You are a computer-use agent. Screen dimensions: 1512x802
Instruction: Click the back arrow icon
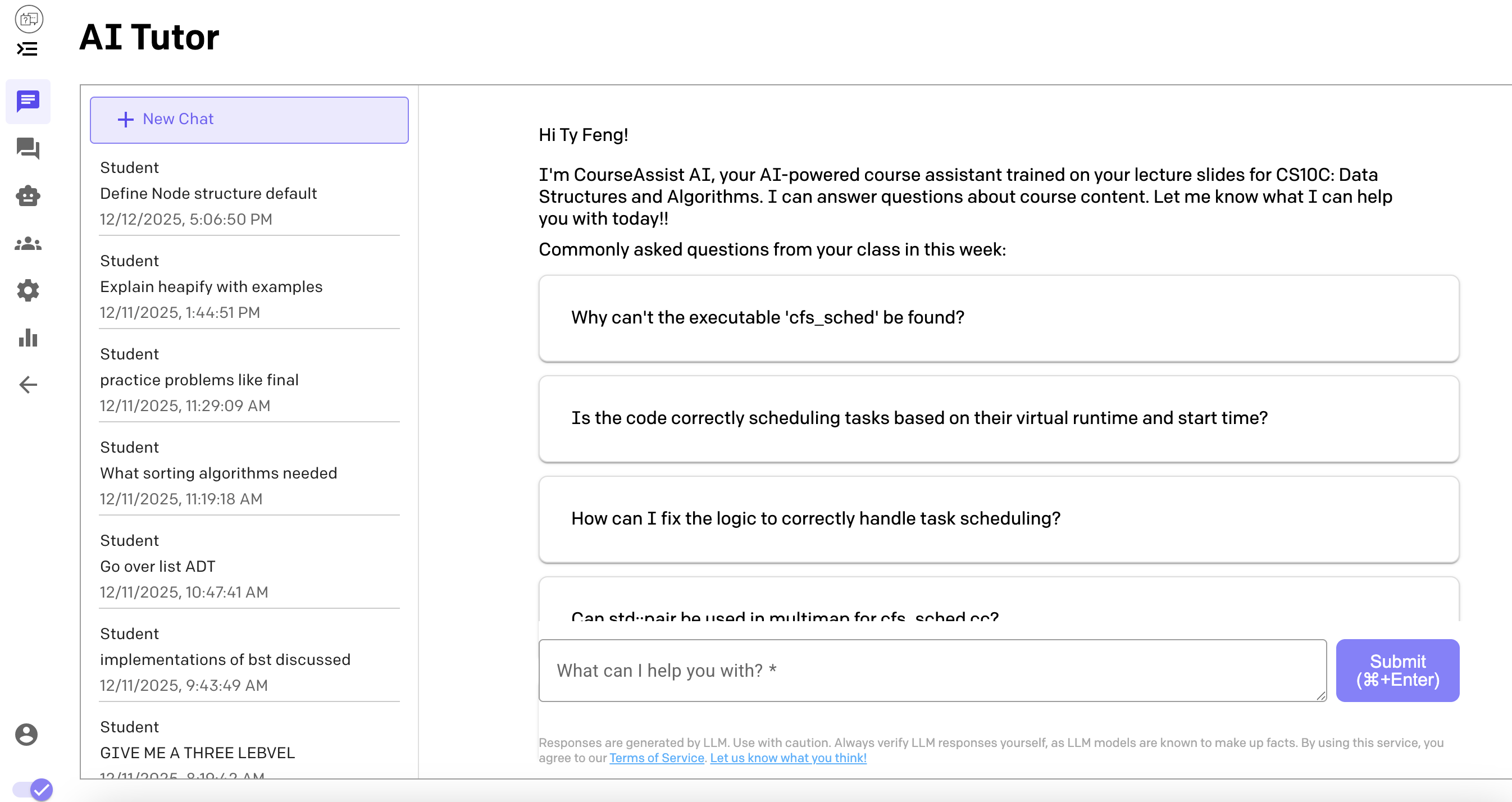[28, 385]
